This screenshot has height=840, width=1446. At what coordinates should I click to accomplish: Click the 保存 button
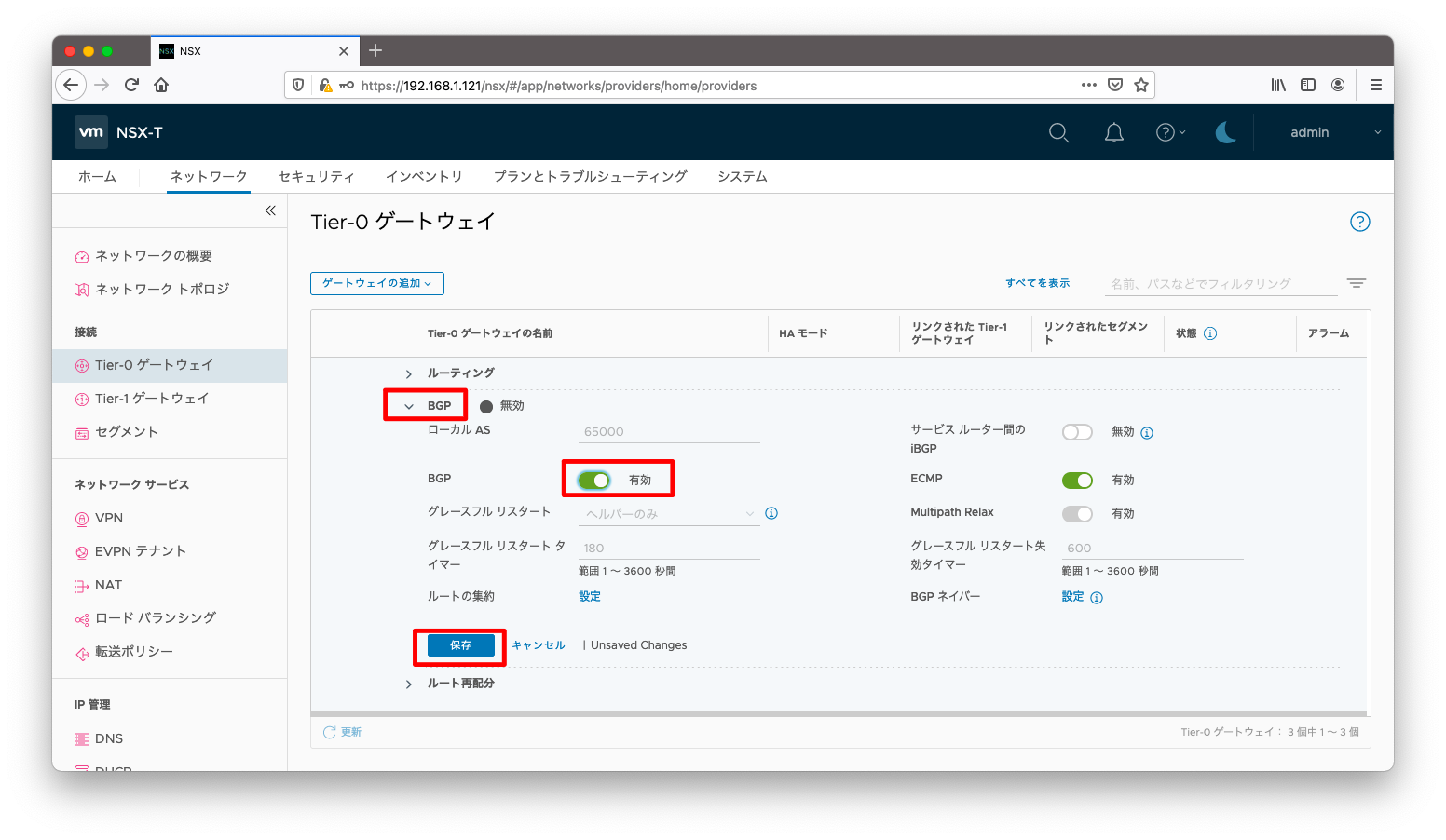[x=460, y=645]
